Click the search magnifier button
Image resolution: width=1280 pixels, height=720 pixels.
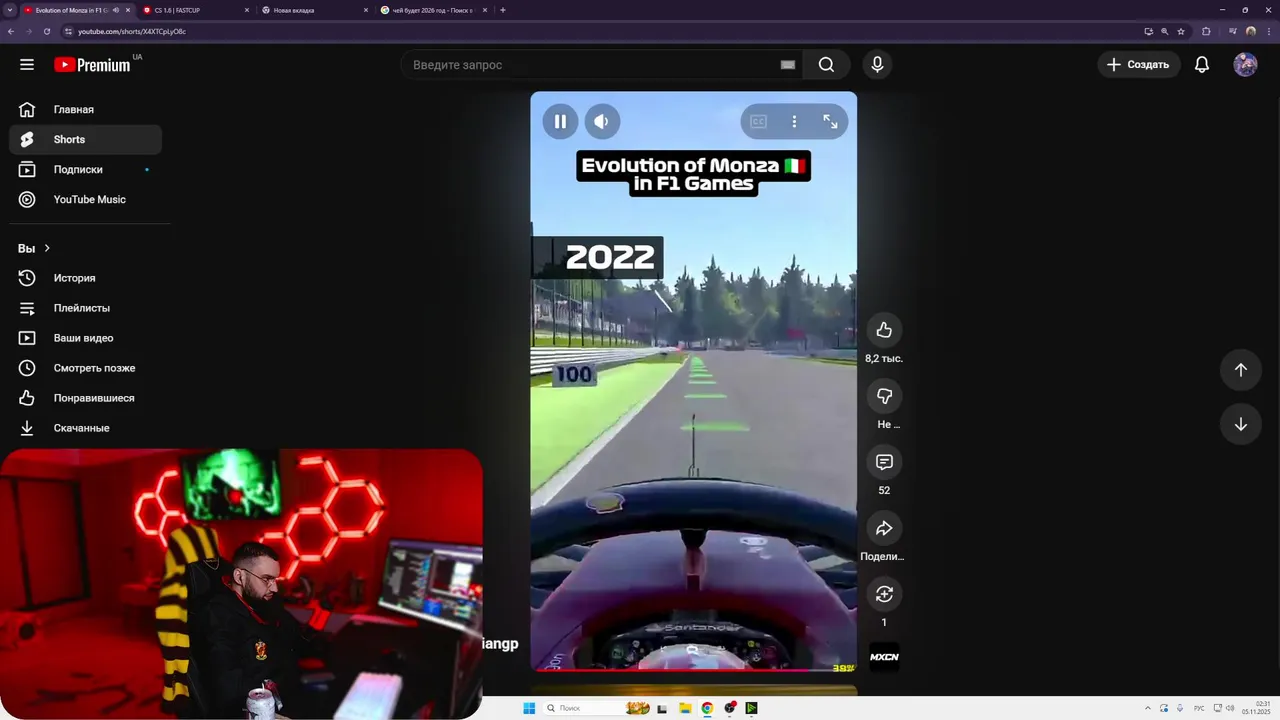(x=826, y=65)
